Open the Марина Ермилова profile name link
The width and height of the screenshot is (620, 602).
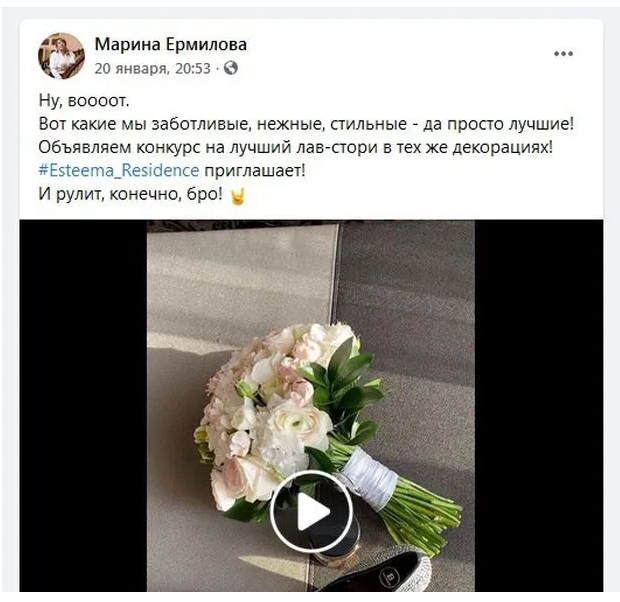170,44
